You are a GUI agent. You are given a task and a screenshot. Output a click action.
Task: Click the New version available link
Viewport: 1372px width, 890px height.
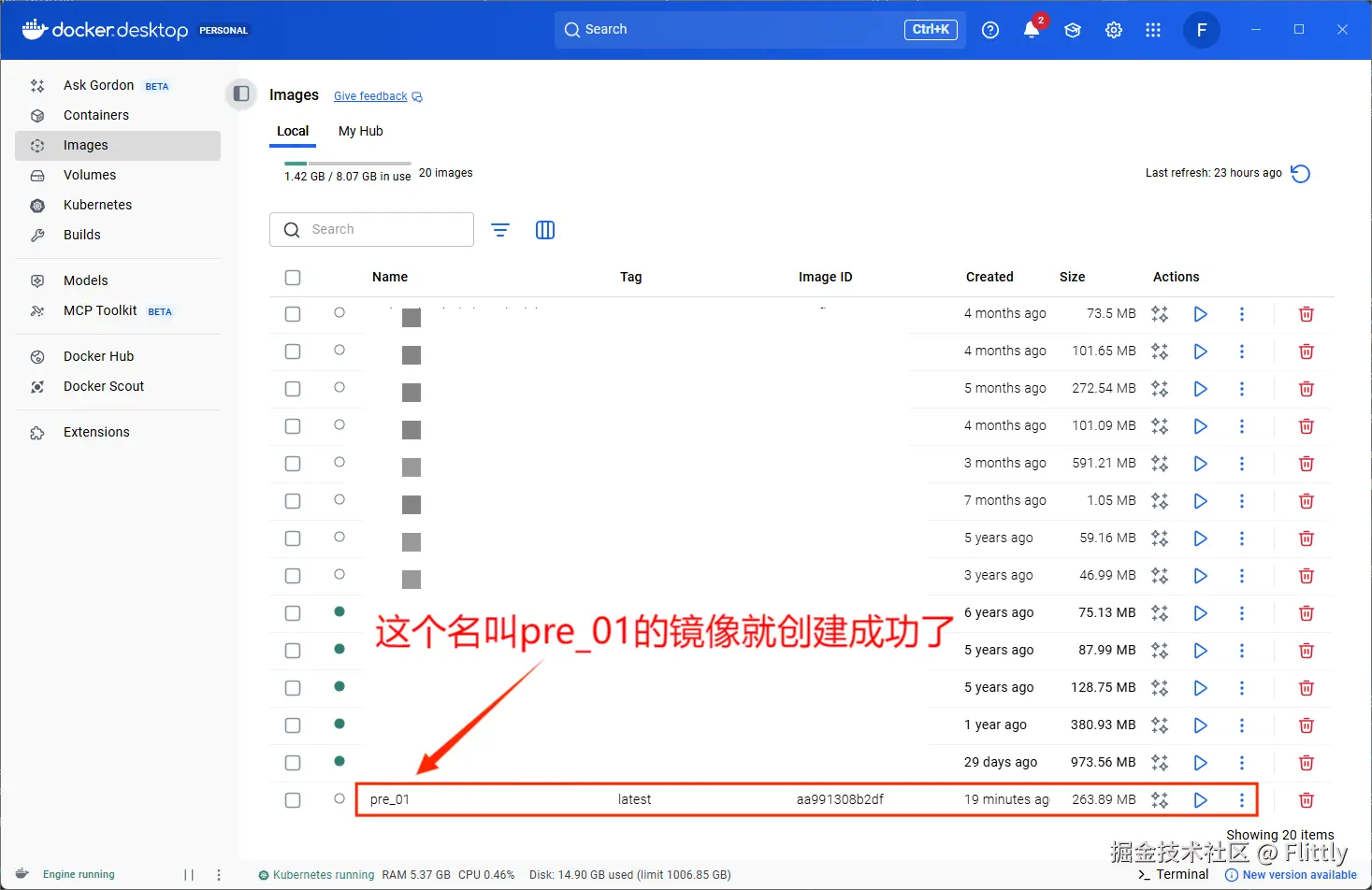pyautogui.click(x=1298, y=874)
